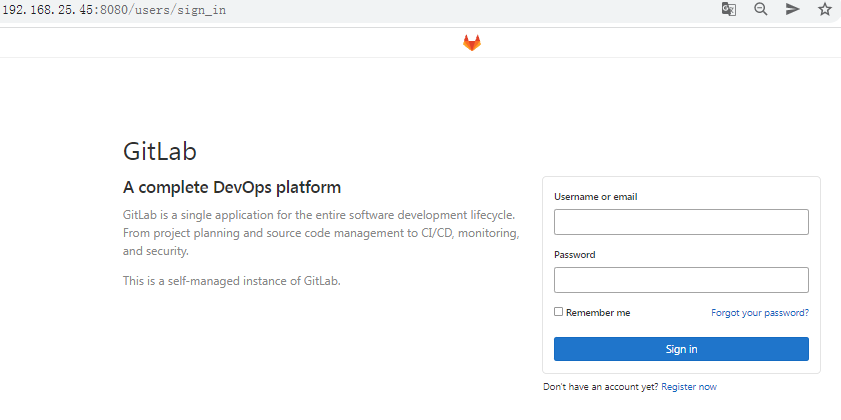Follow the Register now link
This screenshot has width=841, height=420.
(689, 387)
